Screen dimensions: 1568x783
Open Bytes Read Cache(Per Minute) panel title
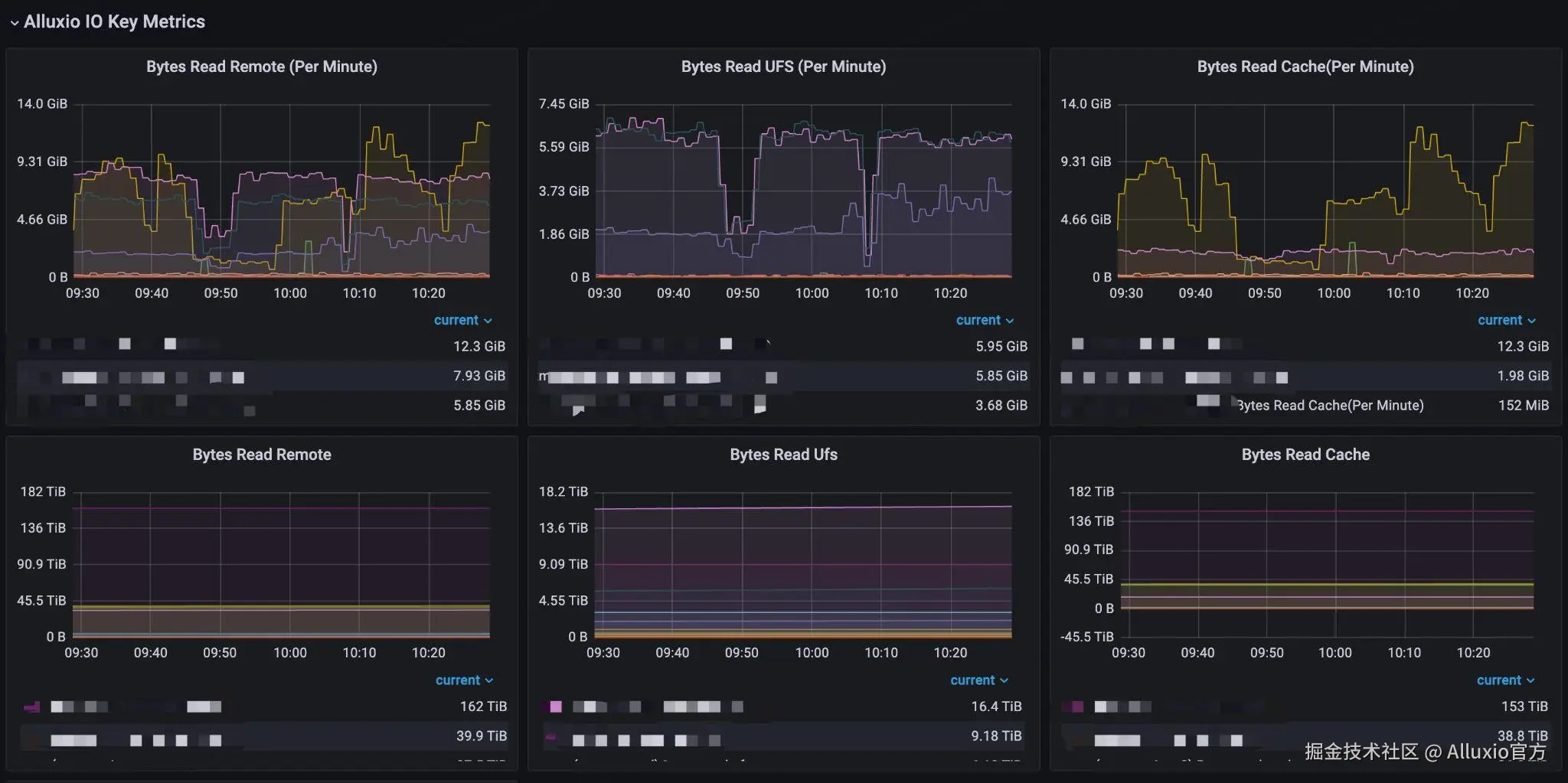point(1305,67)
